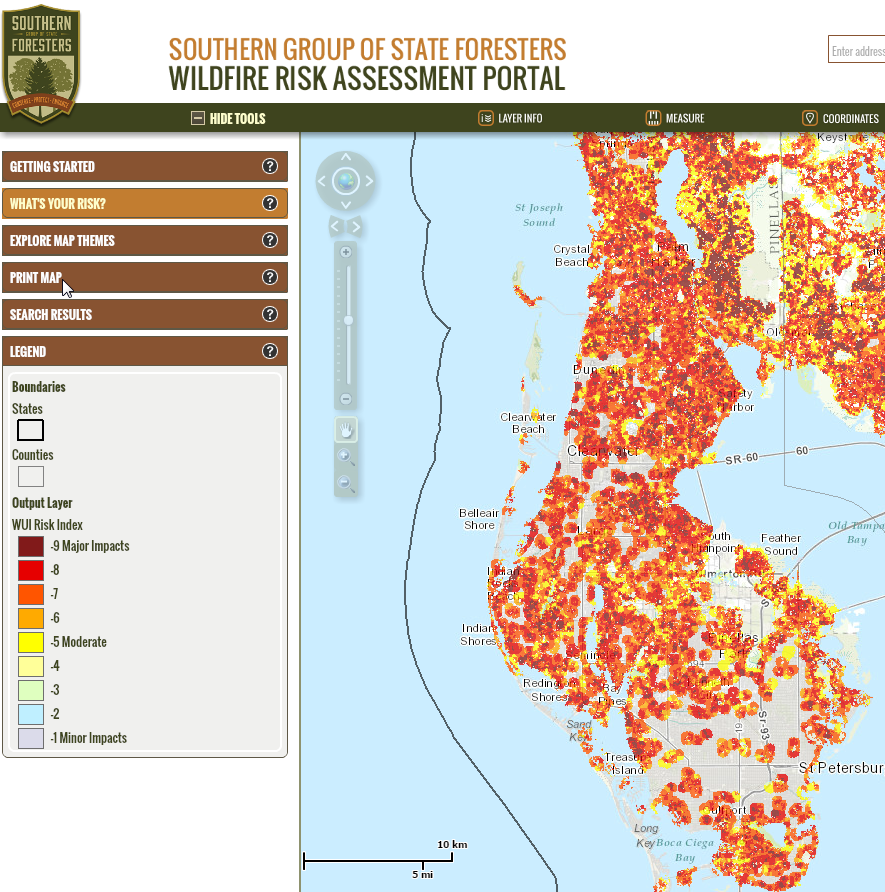
Task: Click the -6 orange legend swatch
Action: (x=31, y=618)
